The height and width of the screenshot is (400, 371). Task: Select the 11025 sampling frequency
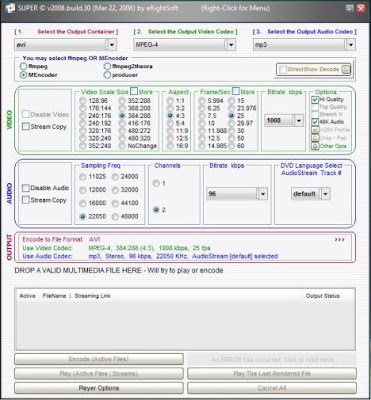pos(83,177)
